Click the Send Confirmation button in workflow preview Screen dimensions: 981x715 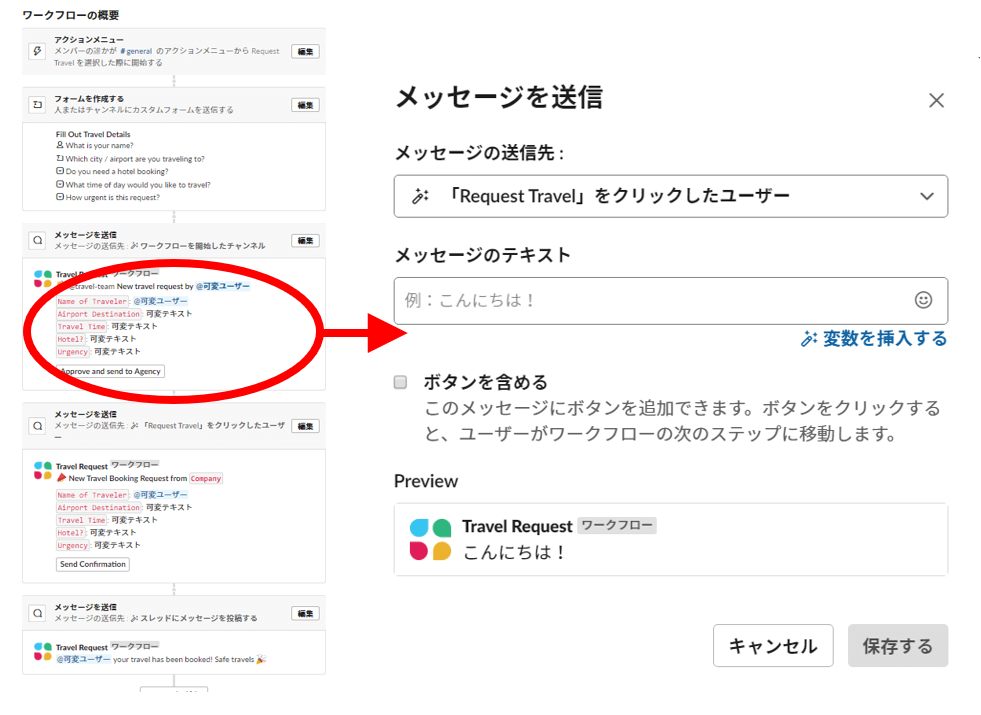93,564
